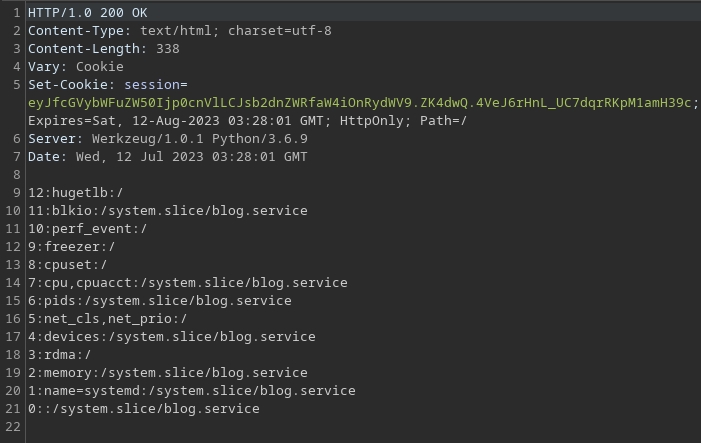701x443 pixels.
Task: Click the 2:memory blog.service line
Action: [167, 373]
